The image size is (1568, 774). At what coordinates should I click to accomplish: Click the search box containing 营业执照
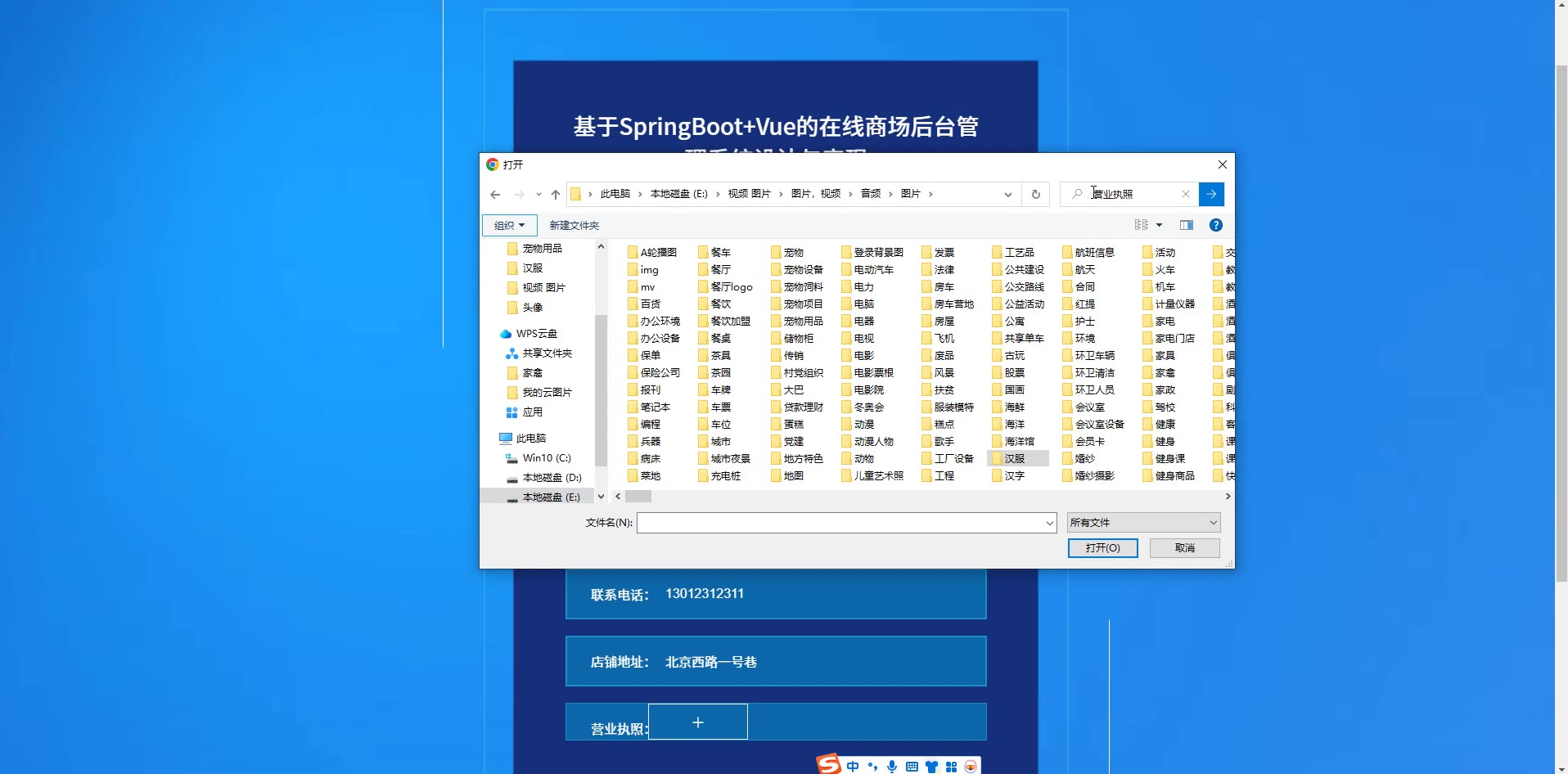tap(1129, 194)
